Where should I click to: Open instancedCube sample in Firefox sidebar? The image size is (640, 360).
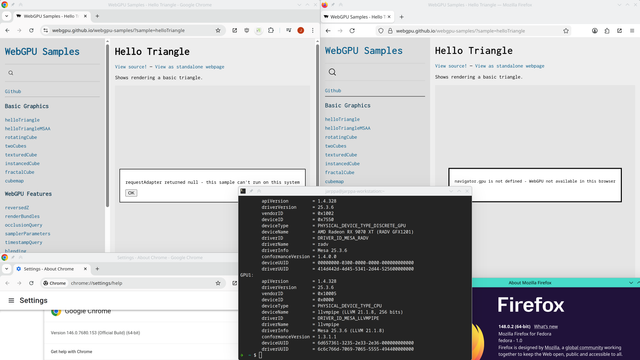point(342,163)
